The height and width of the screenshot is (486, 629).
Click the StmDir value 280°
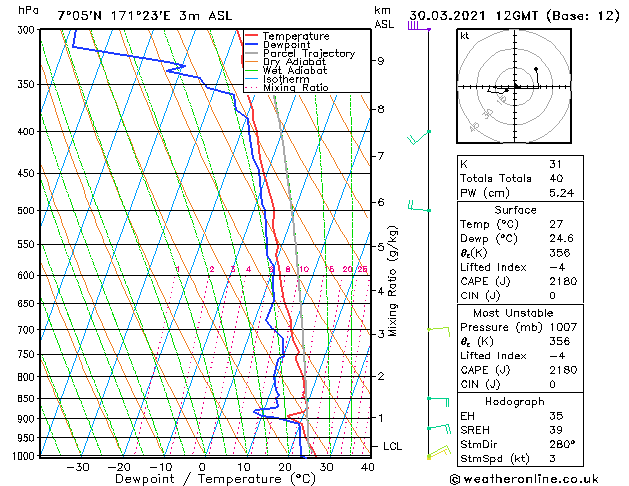562,445
